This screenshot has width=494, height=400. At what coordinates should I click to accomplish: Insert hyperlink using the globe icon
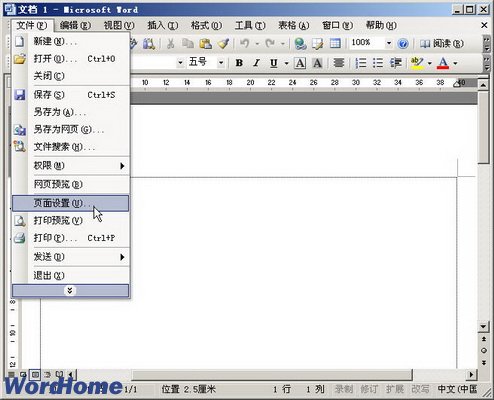(300, 43)
